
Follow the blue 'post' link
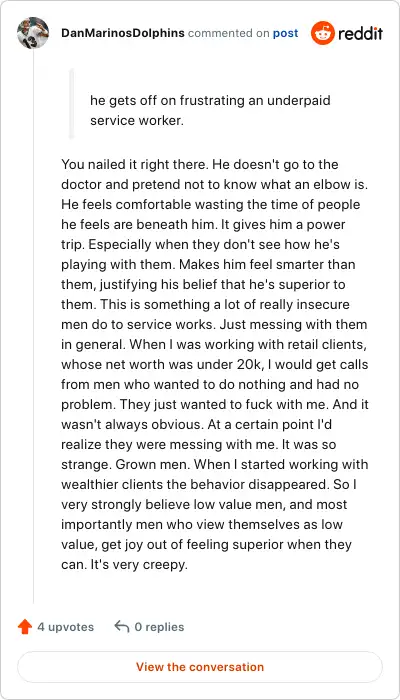pyautogui.click(x=286, y=33)
